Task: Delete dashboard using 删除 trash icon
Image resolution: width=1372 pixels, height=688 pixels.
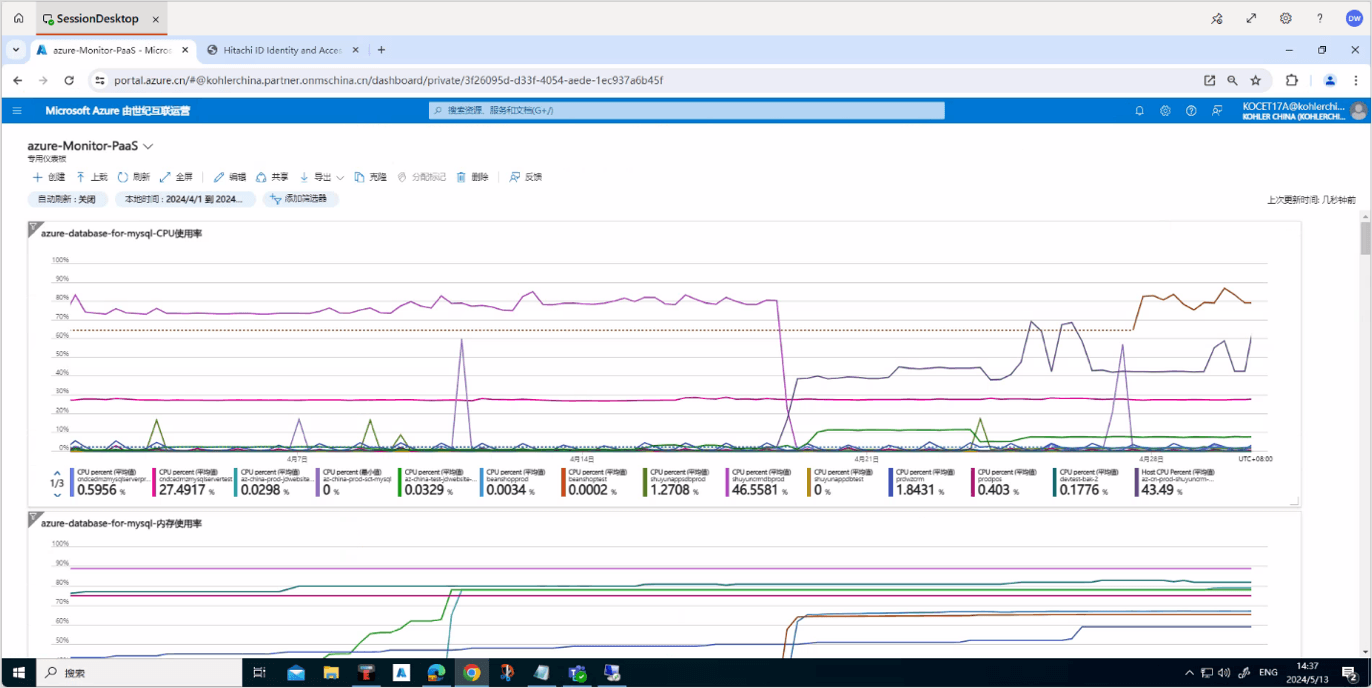Action: (472, 177)
